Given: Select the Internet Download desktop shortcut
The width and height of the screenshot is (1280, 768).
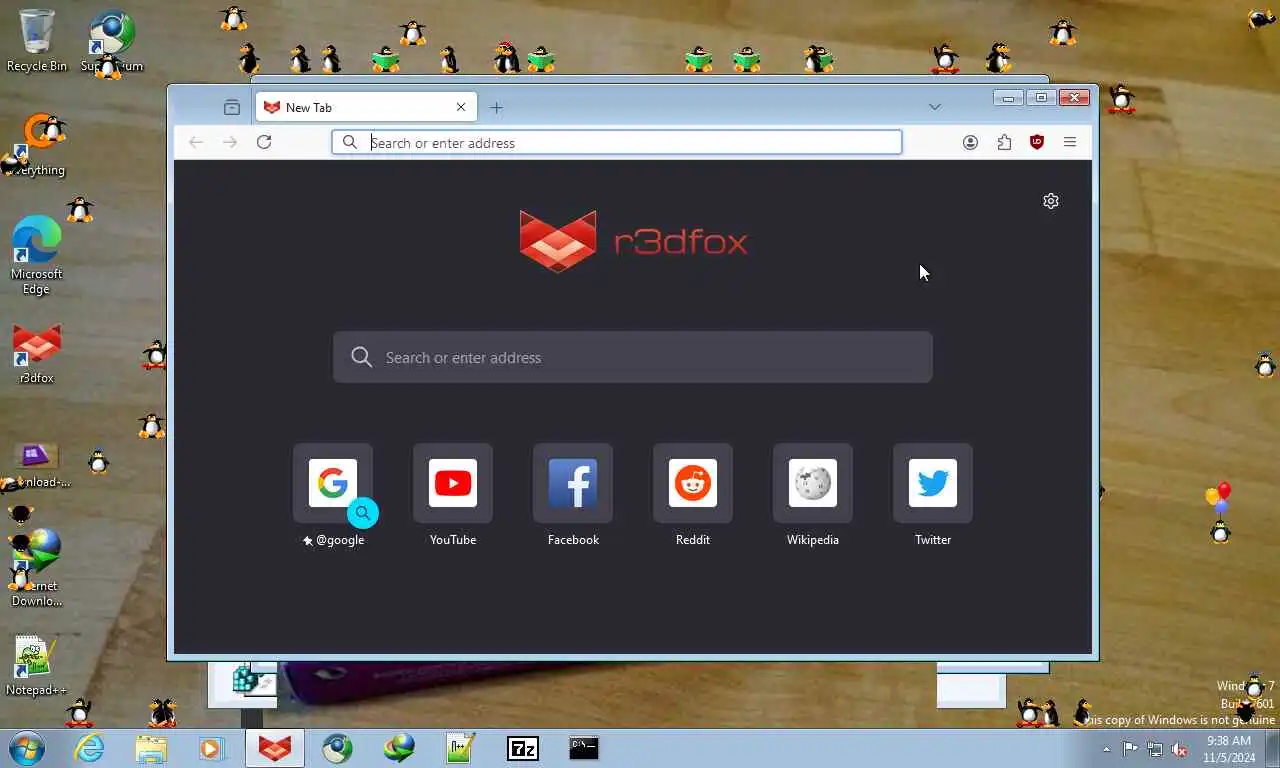Looking at the screenshot, I should tap(36, 568).
